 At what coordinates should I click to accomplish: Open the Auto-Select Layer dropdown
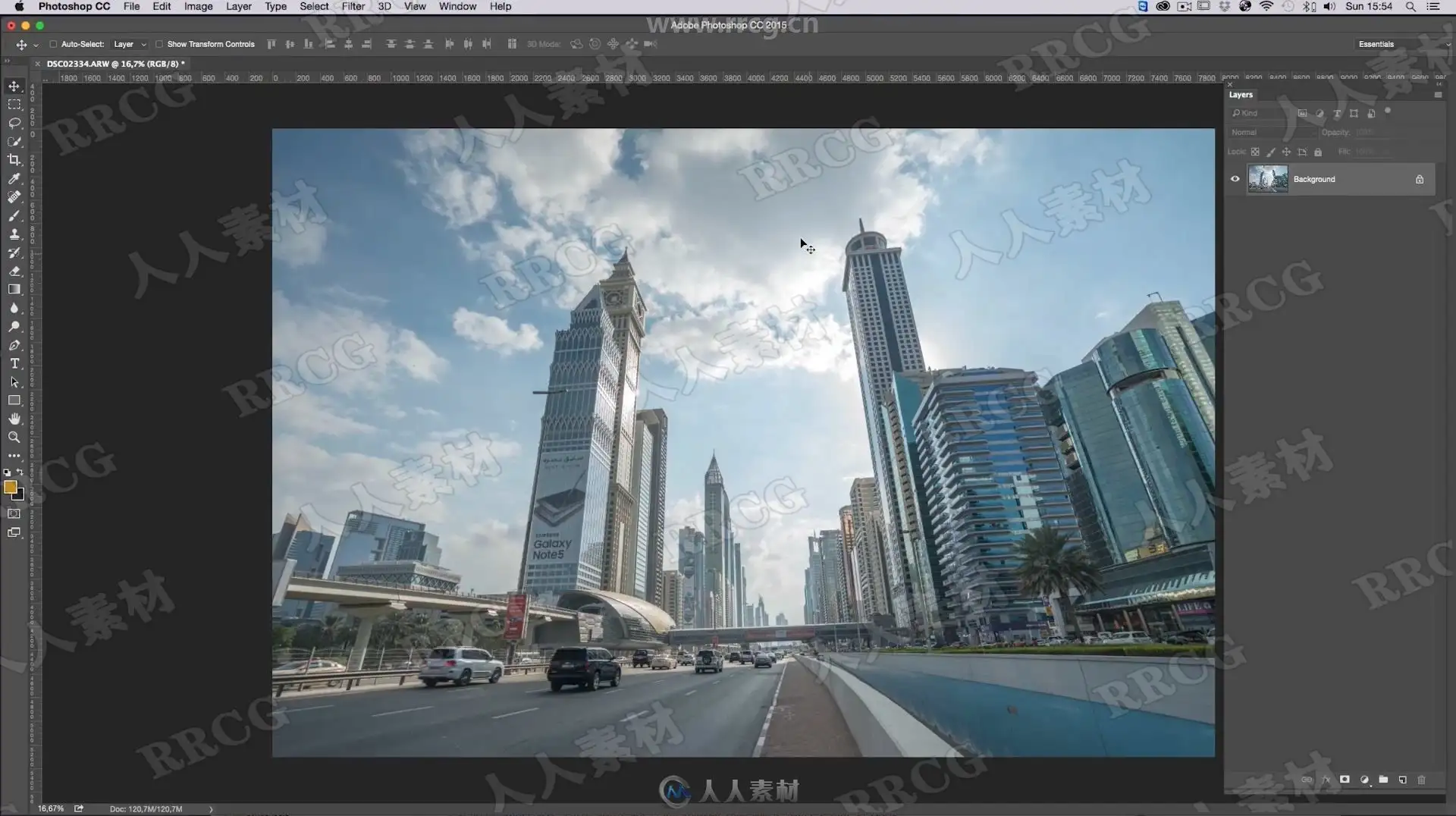130,44
